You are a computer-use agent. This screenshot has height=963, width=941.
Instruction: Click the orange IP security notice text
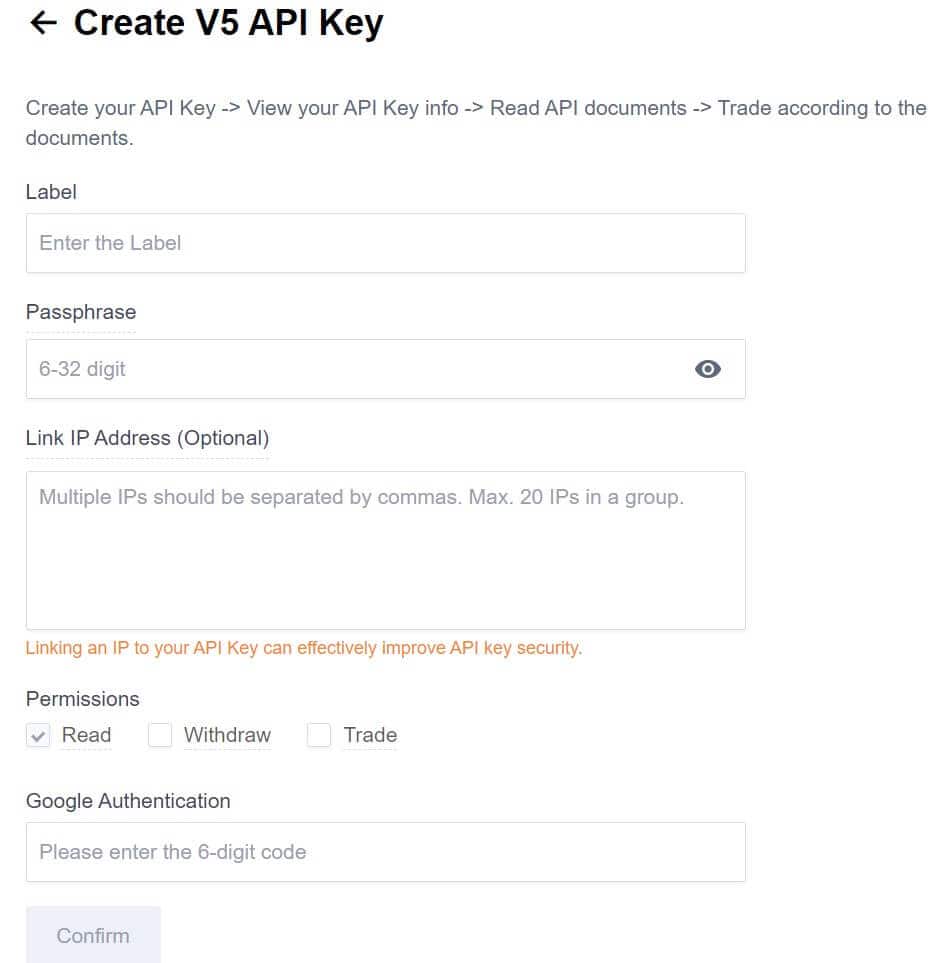pos(303,648)
